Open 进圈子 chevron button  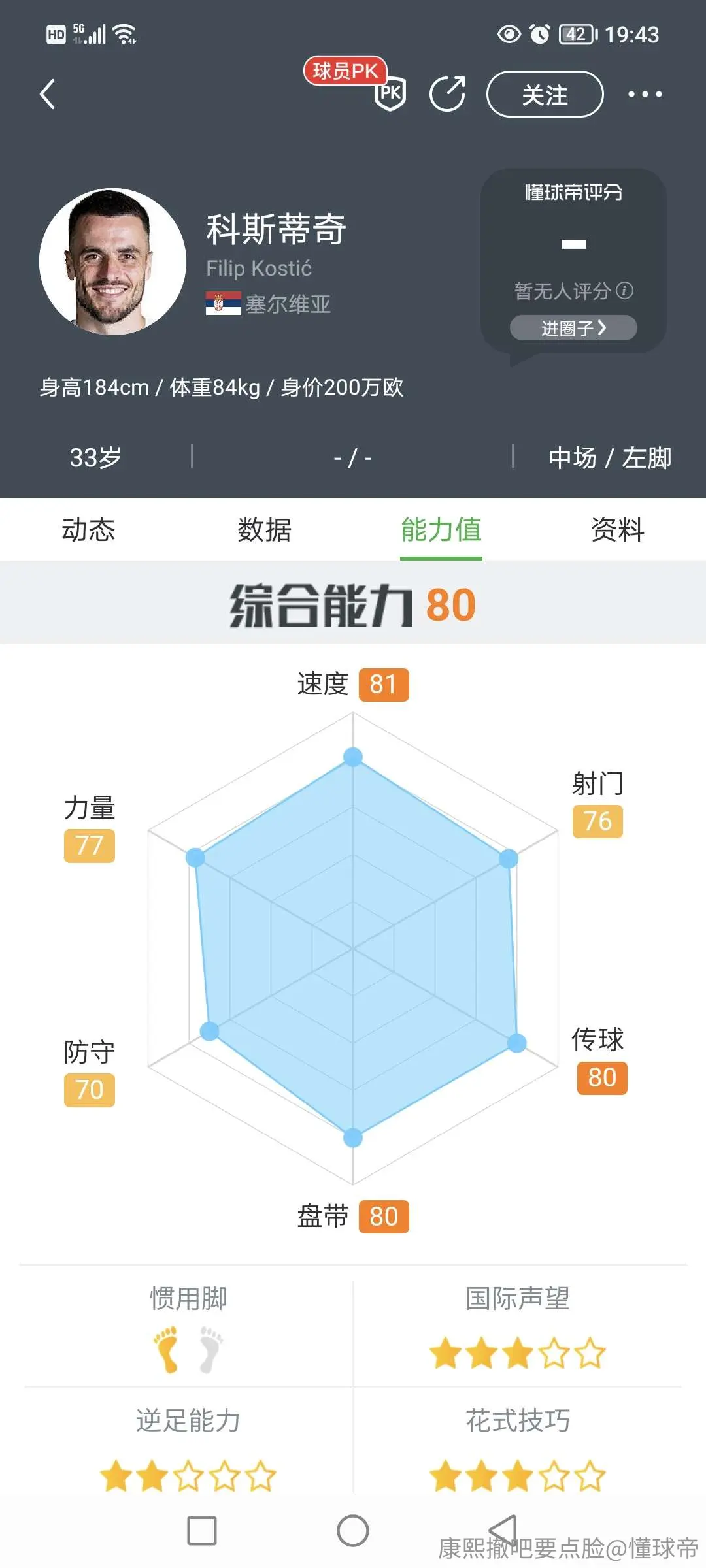tap(573, 328)
